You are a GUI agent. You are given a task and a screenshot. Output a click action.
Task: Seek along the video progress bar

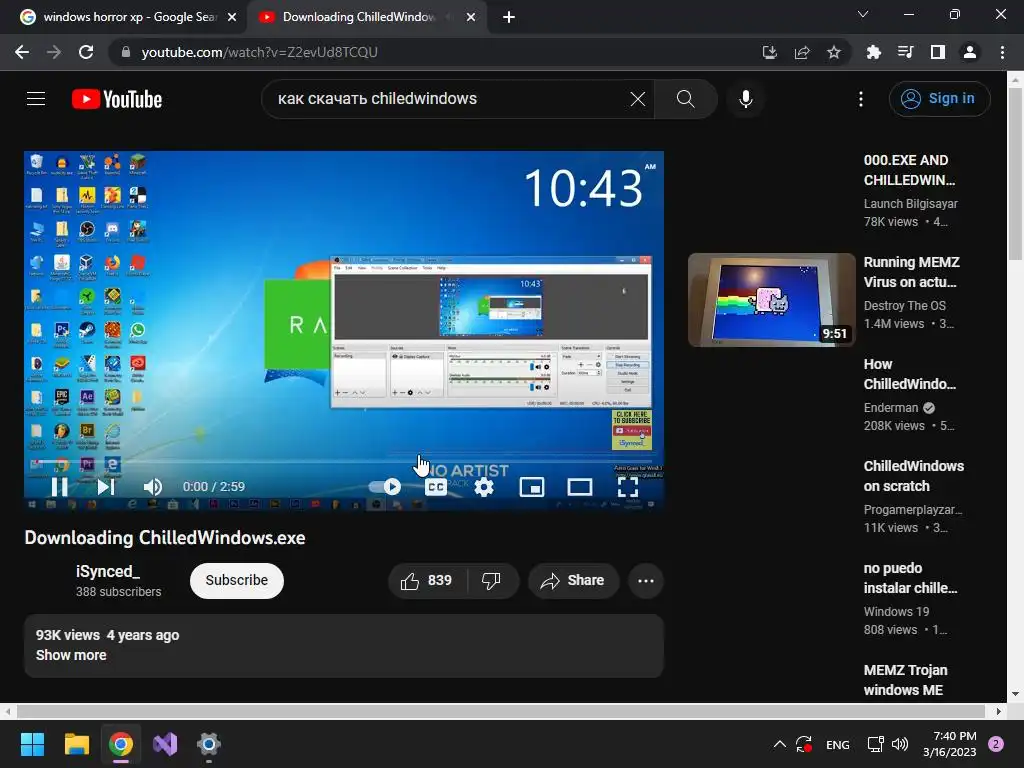(x=344, y=461)
